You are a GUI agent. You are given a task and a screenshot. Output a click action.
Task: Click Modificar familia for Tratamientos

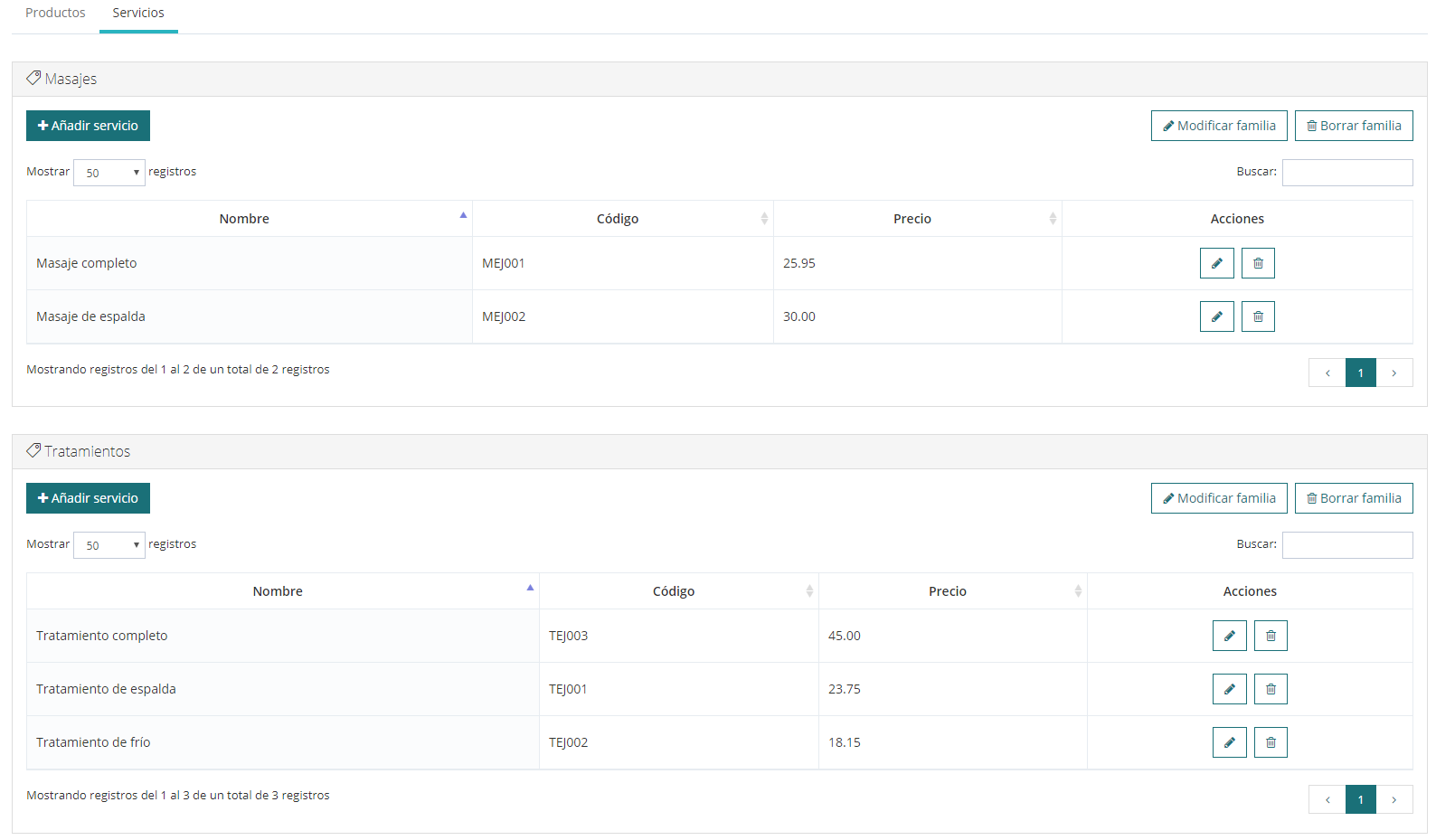[1218, 498]
